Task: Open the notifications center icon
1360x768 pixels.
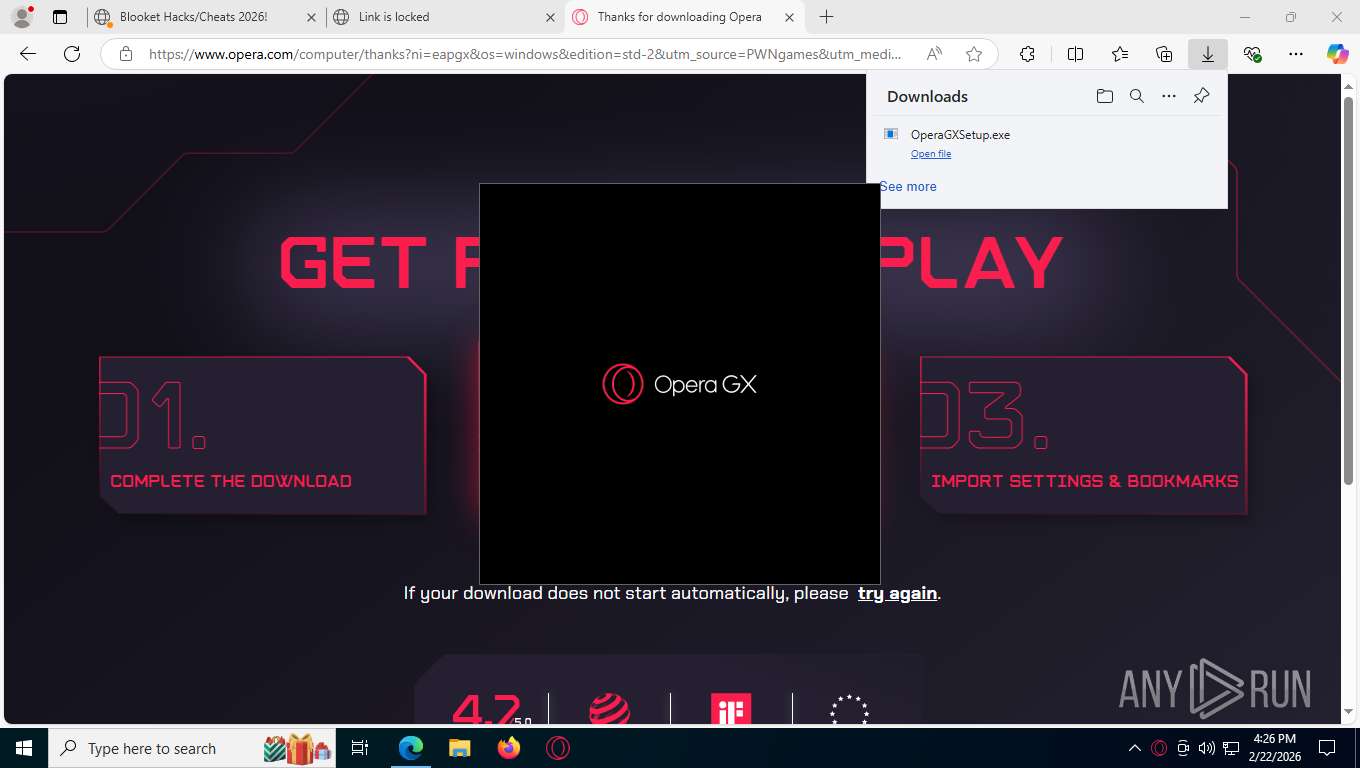Action: click(x=1327, y=748)
